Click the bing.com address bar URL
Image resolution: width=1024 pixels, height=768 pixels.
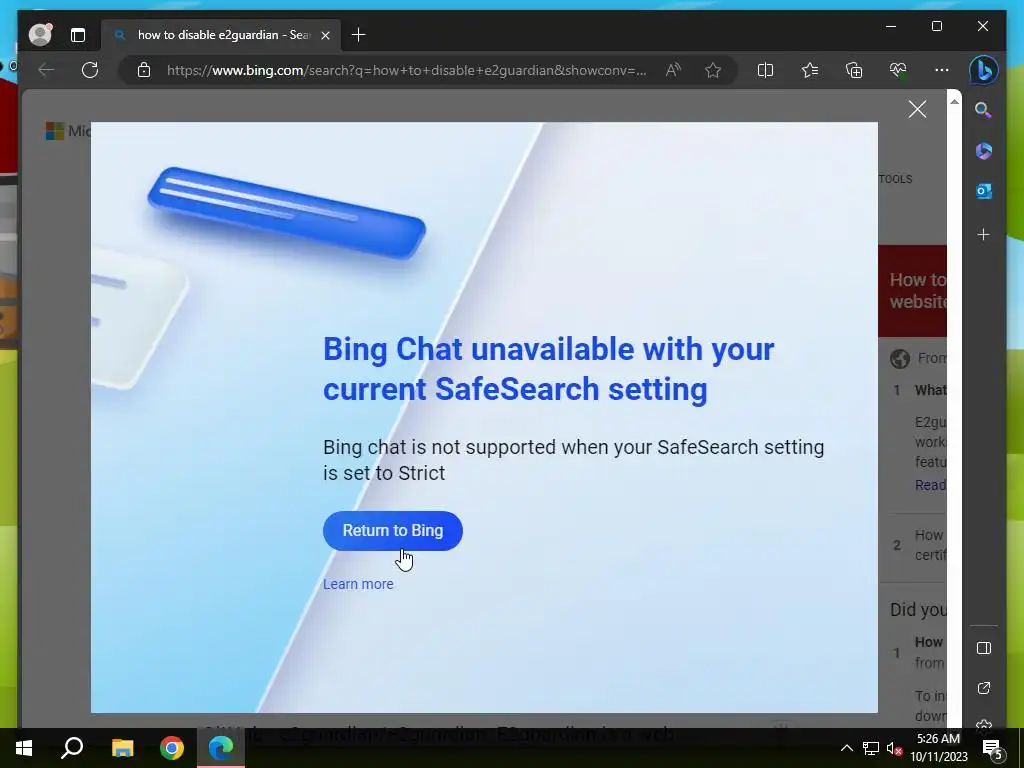[406, 70]
